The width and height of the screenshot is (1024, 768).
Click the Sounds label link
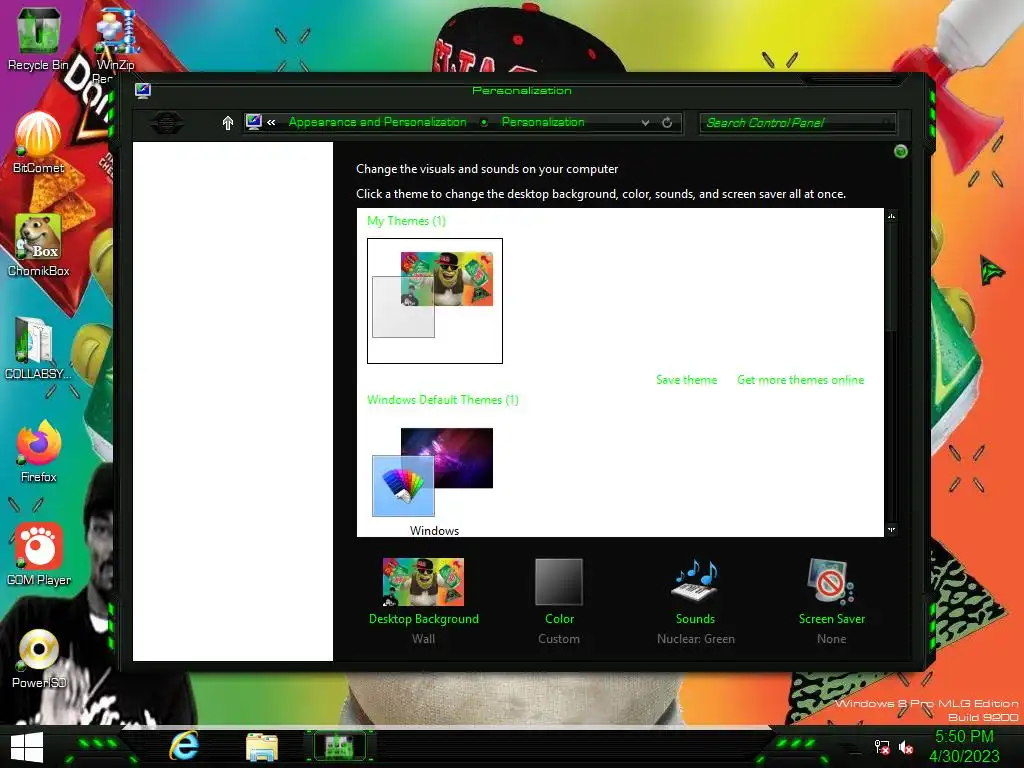tap(696, 619)
